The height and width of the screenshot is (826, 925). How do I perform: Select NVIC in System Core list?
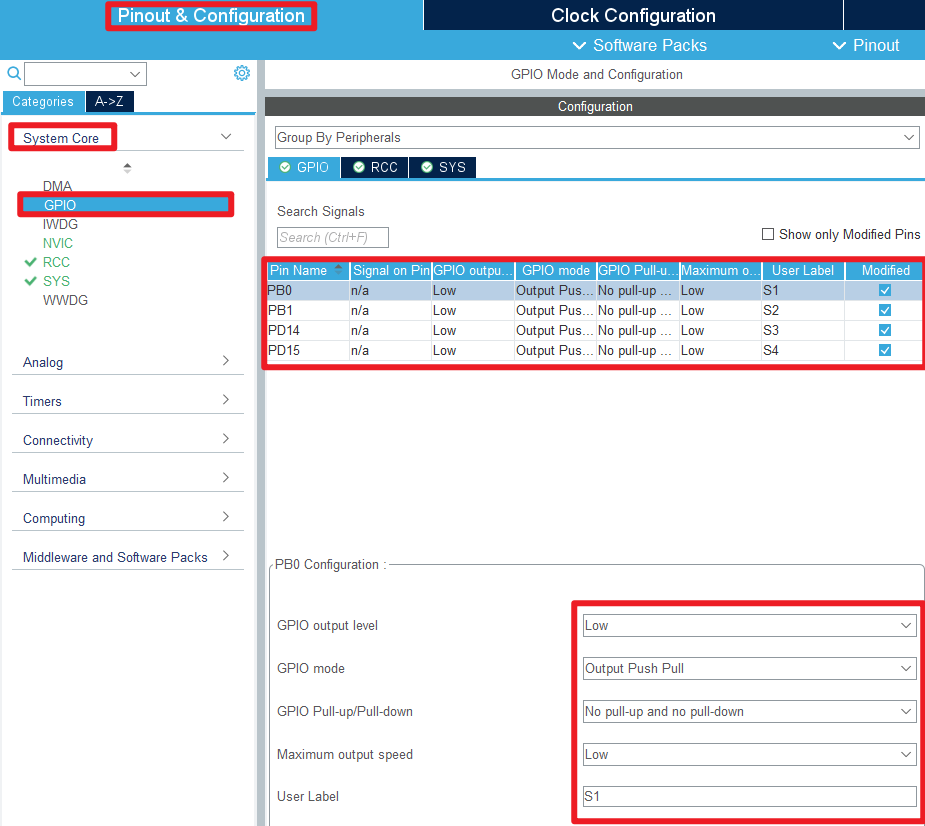tap(58, 243)
